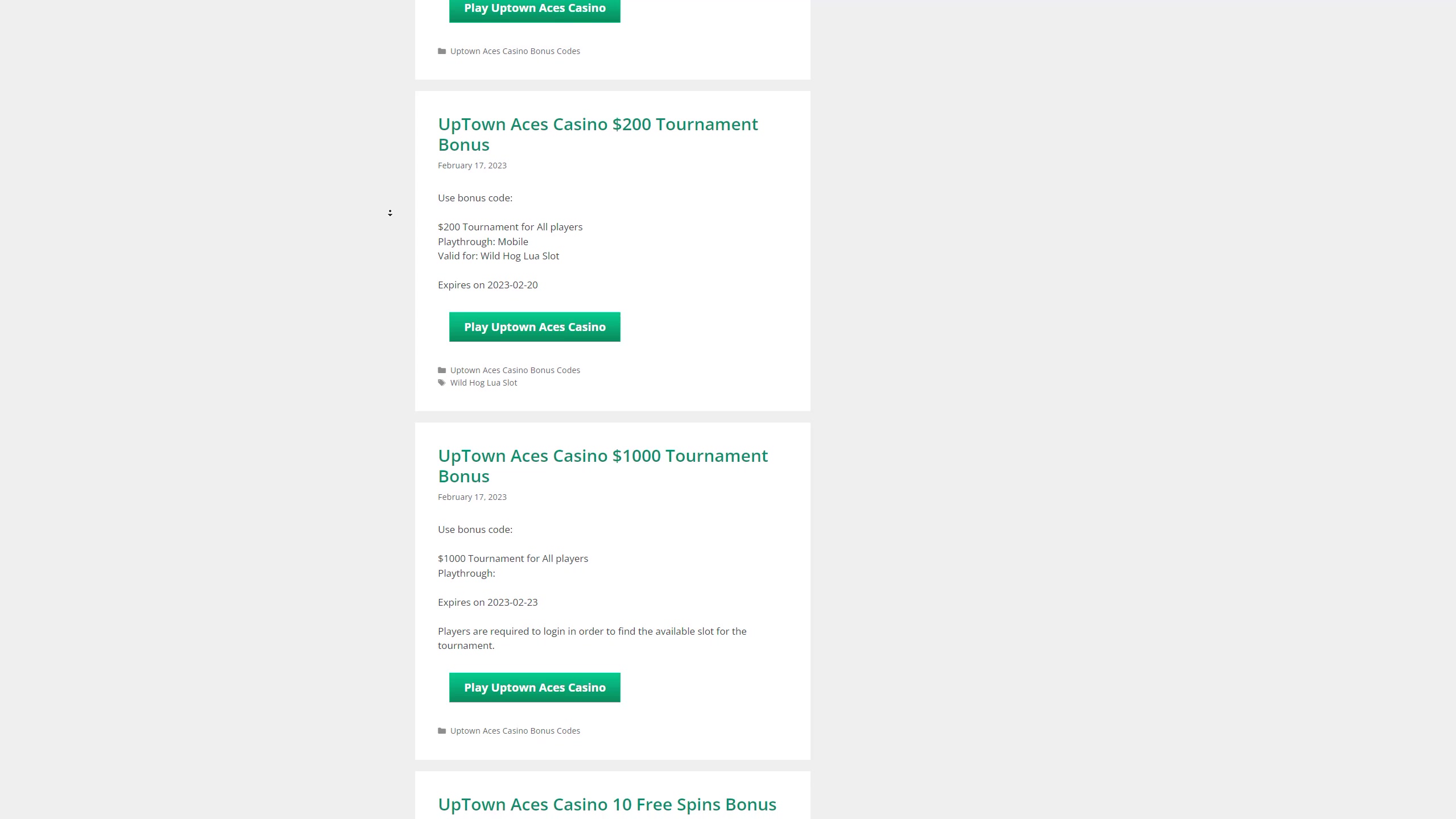Screen dimensions: 1456x819
Task: Click the February 17, 2023 date under the $1000 Tournament title
Action: coord(472,497)
